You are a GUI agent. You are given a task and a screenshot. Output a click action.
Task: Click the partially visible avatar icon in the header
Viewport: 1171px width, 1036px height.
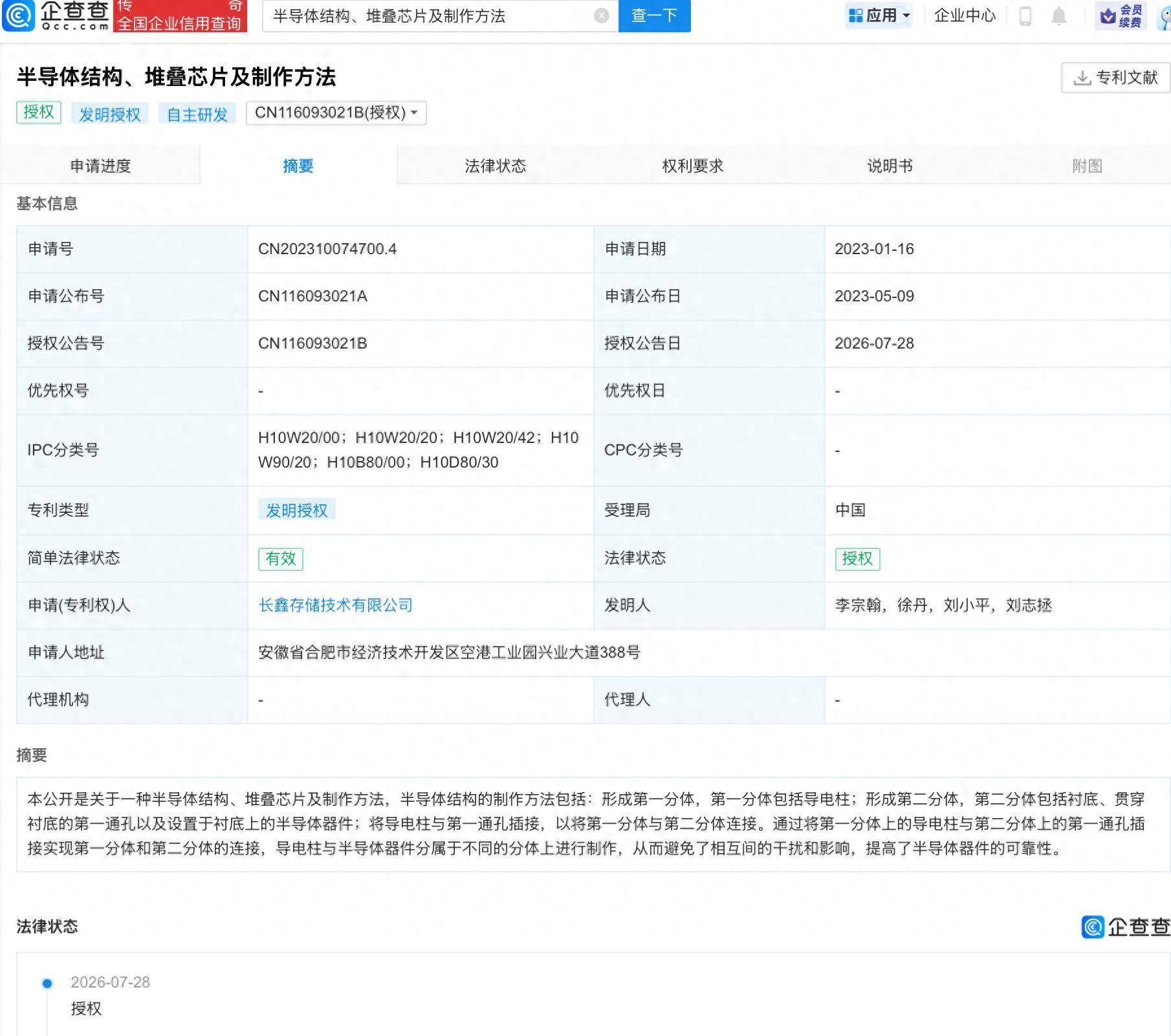[x=1165, y=16]
